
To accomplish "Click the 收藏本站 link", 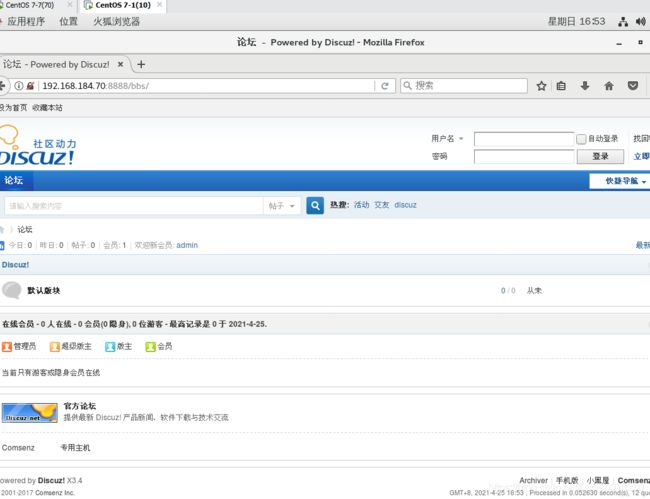I will 47,108.
